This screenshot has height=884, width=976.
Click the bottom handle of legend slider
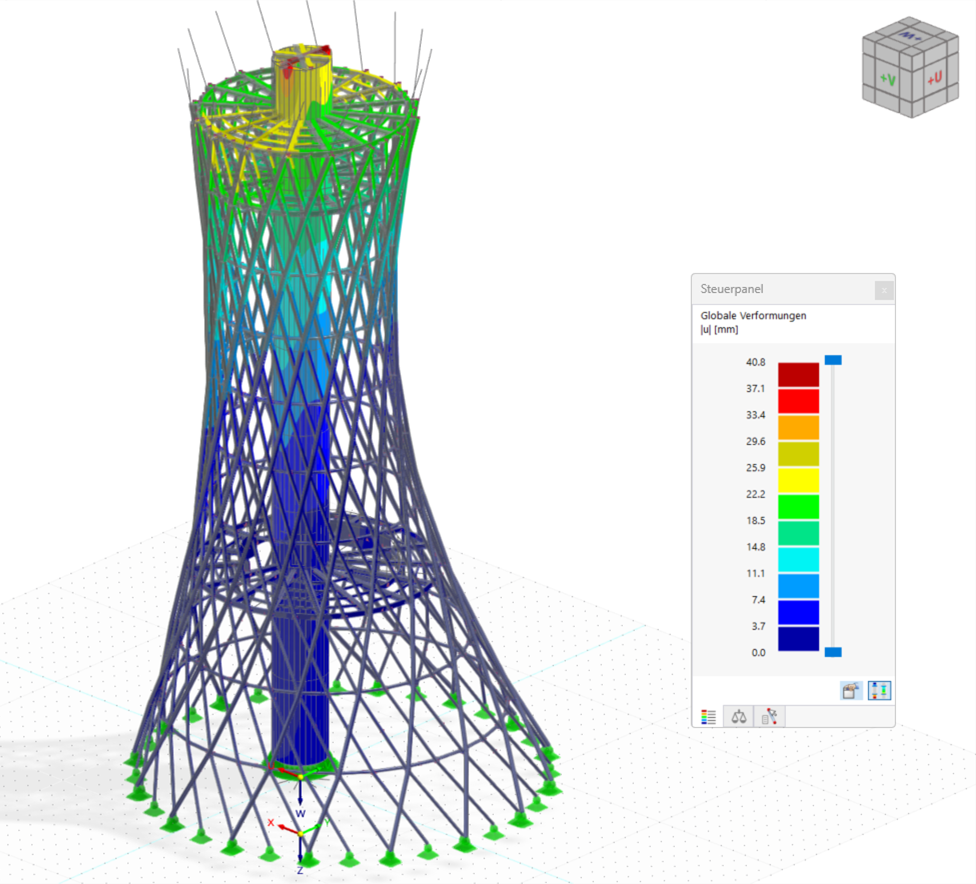pyautogui.click(x=833, y=652)
